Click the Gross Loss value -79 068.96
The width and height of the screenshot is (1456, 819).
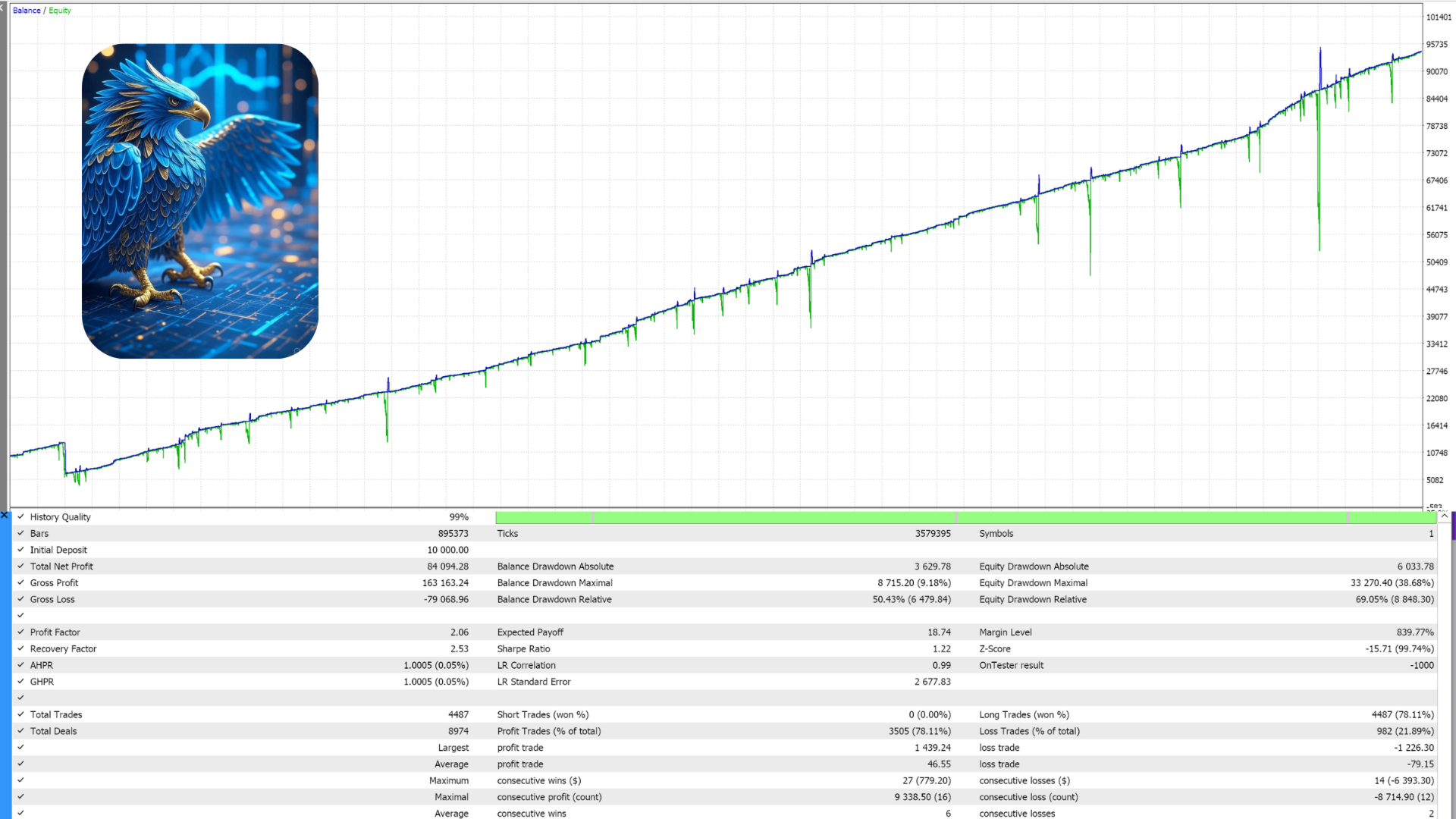tap(446, 600)
